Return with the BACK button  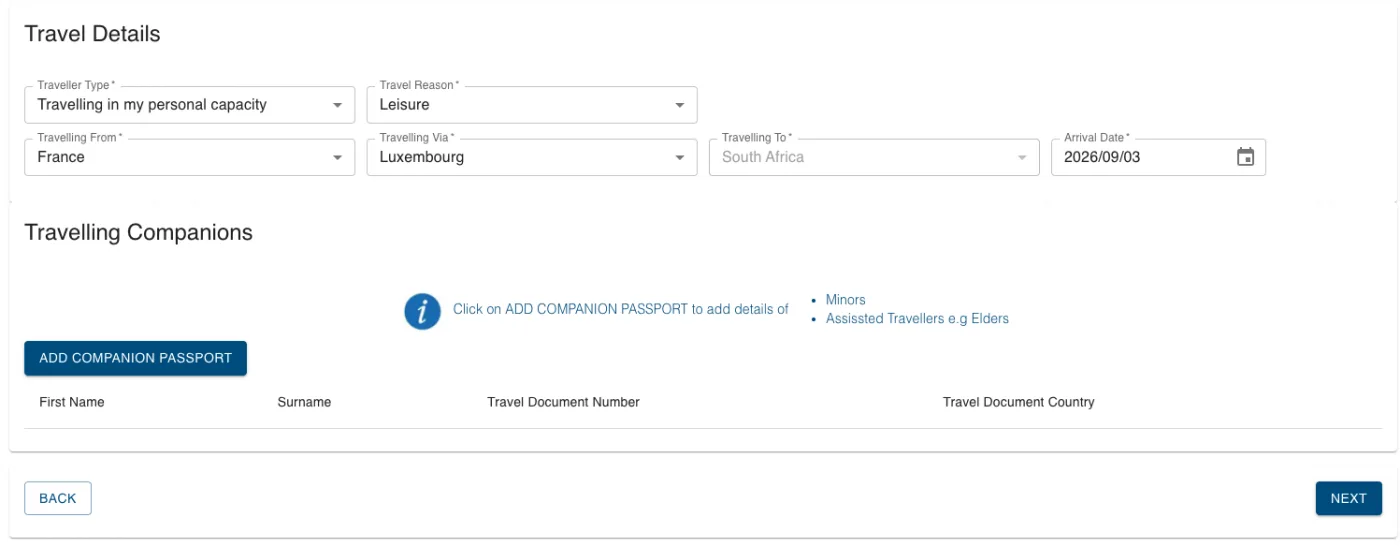pyautogui.click(x=58, y=498)
